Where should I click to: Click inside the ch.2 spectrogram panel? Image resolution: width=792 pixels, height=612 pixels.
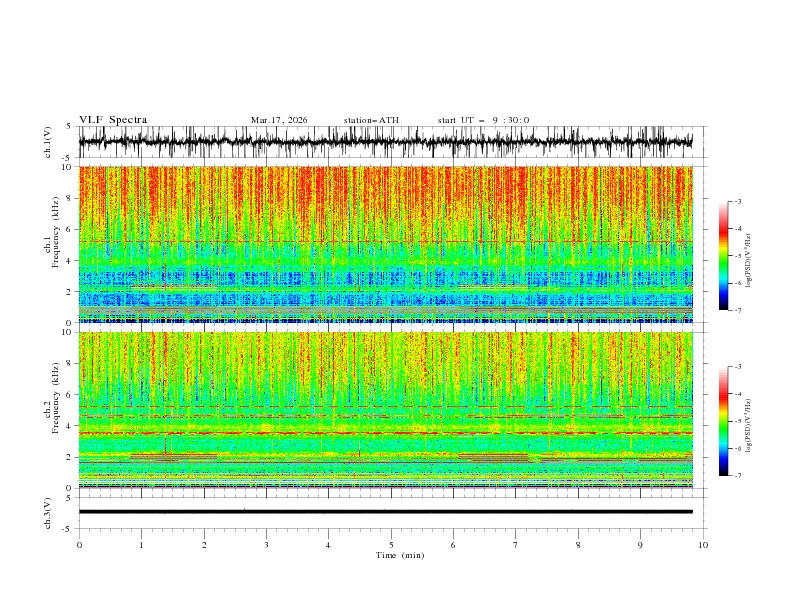point(386,410)
